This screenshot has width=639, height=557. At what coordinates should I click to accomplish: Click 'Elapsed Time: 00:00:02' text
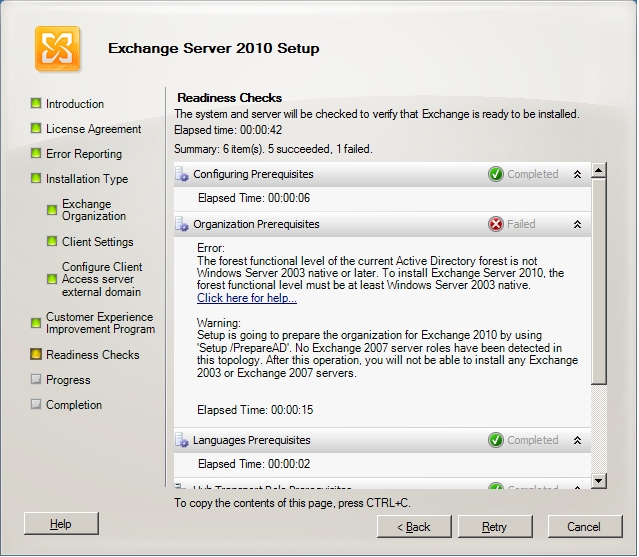click(x=254, y=464)
